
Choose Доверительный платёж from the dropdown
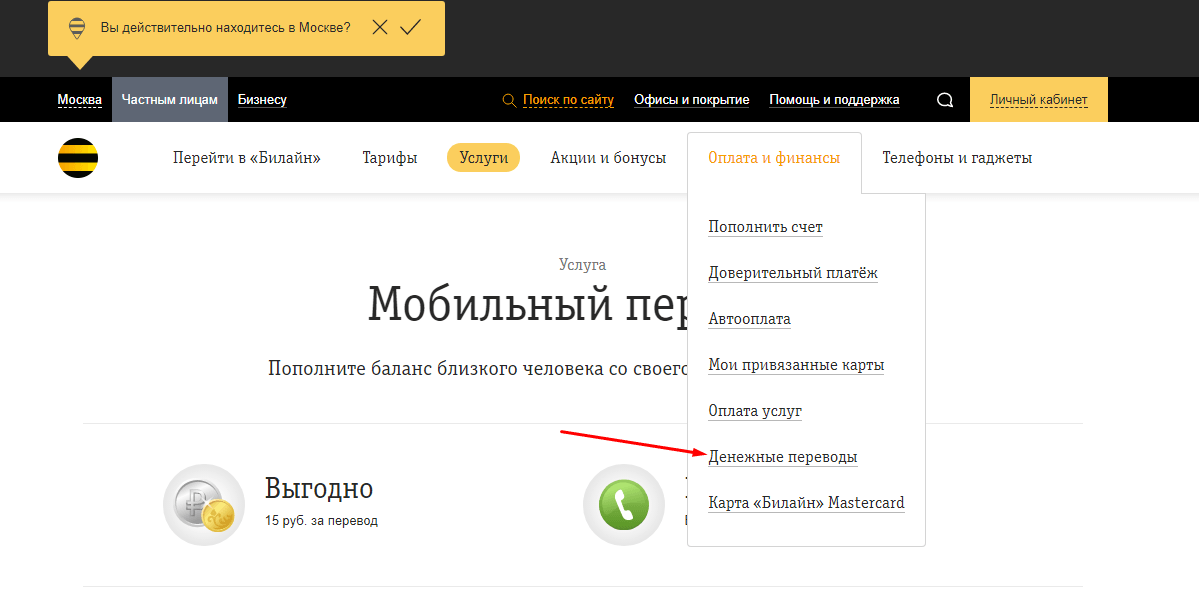(x=793, y=273)
